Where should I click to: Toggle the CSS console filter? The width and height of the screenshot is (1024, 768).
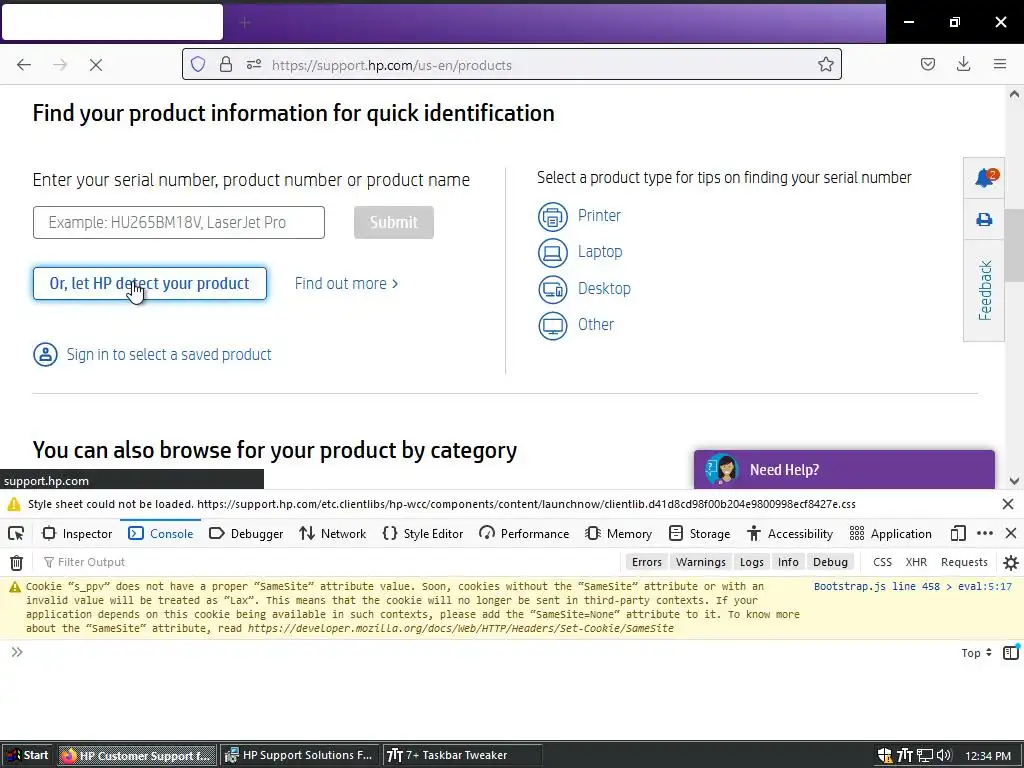click(882, 562)
